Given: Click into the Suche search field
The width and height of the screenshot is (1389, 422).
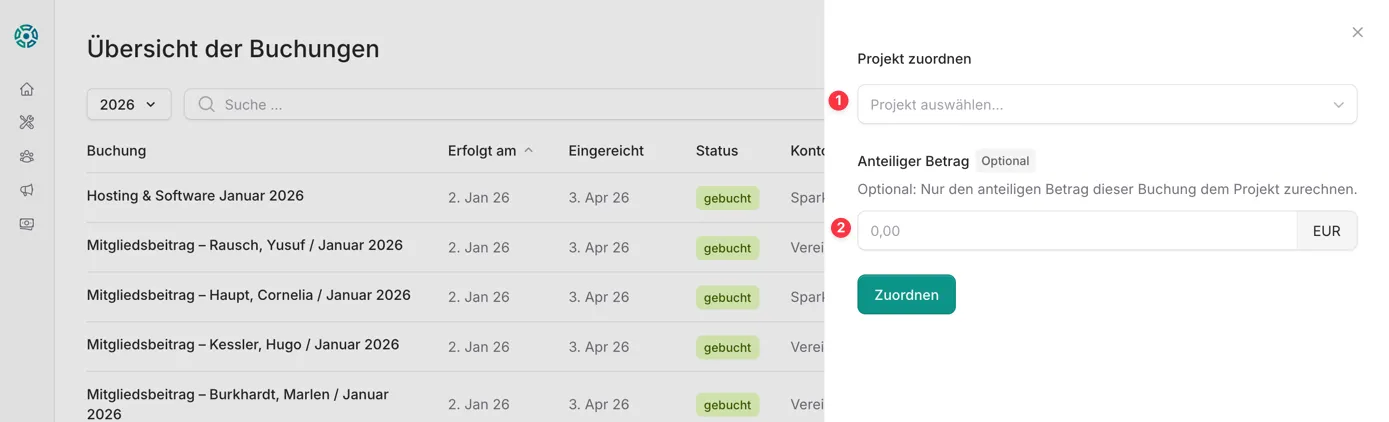Looking at the screenshot, I should pos(500,104).
